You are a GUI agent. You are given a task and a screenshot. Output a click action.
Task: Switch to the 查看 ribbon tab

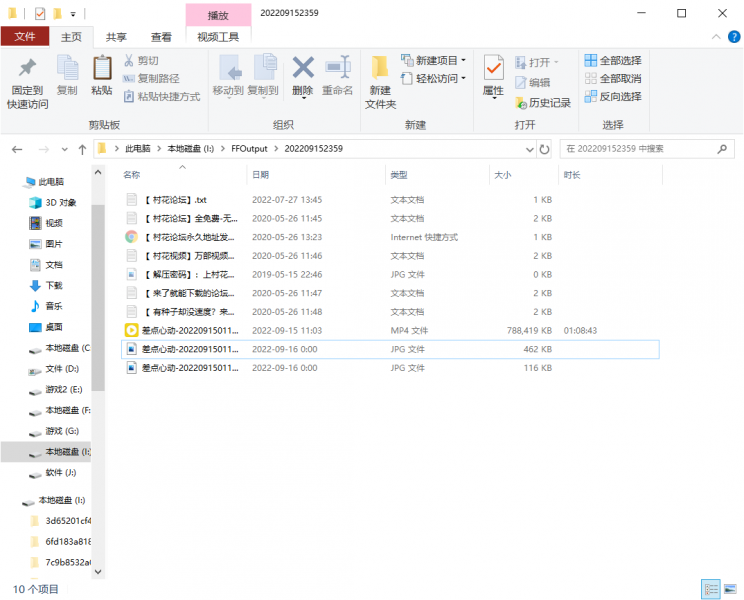[x=160, y=37]
